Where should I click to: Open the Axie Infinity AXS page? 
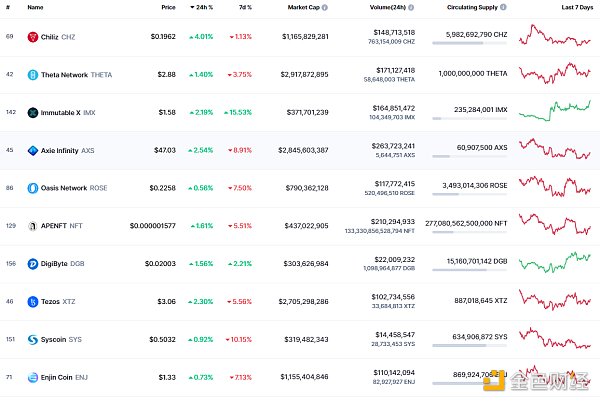pos(67,151)
